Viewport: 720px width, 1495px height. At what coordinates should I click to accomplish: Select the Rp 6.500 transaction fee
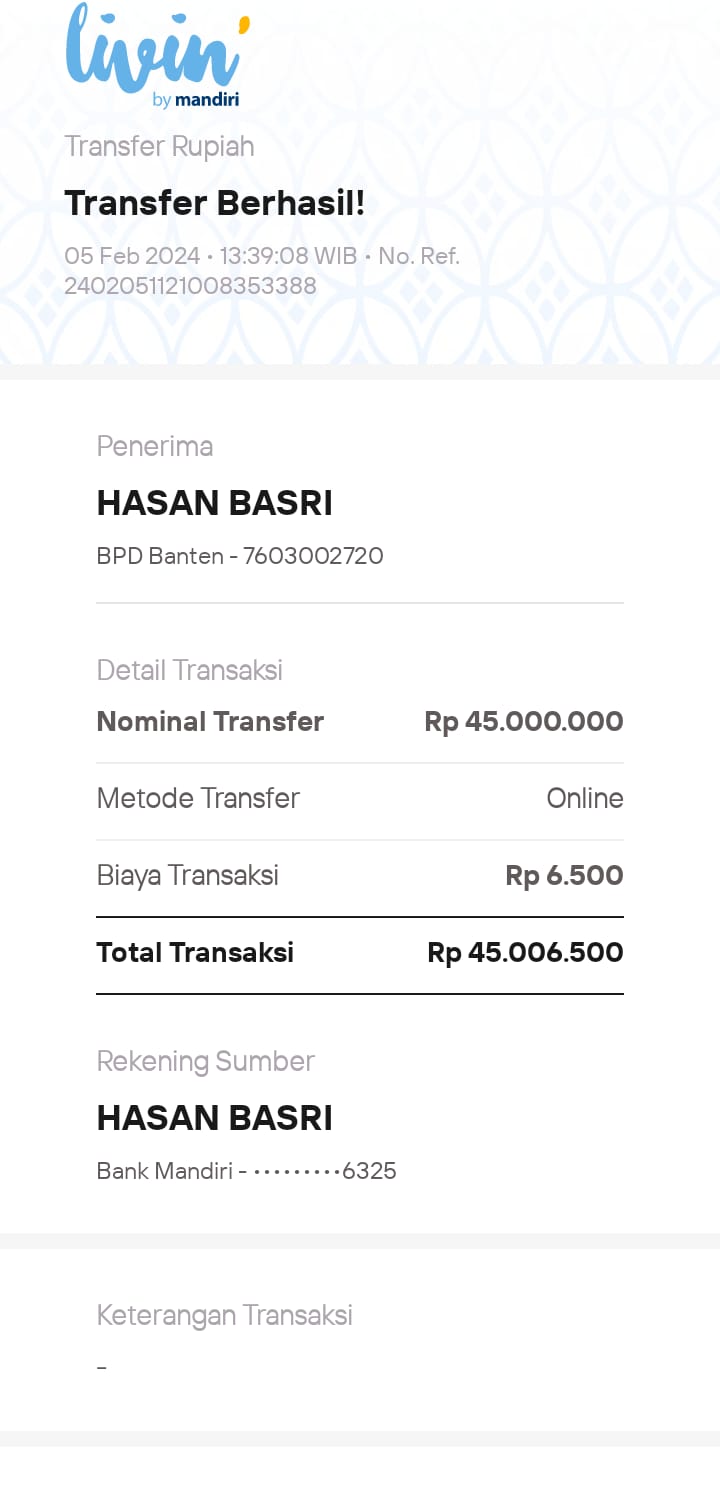coord(564,876)
